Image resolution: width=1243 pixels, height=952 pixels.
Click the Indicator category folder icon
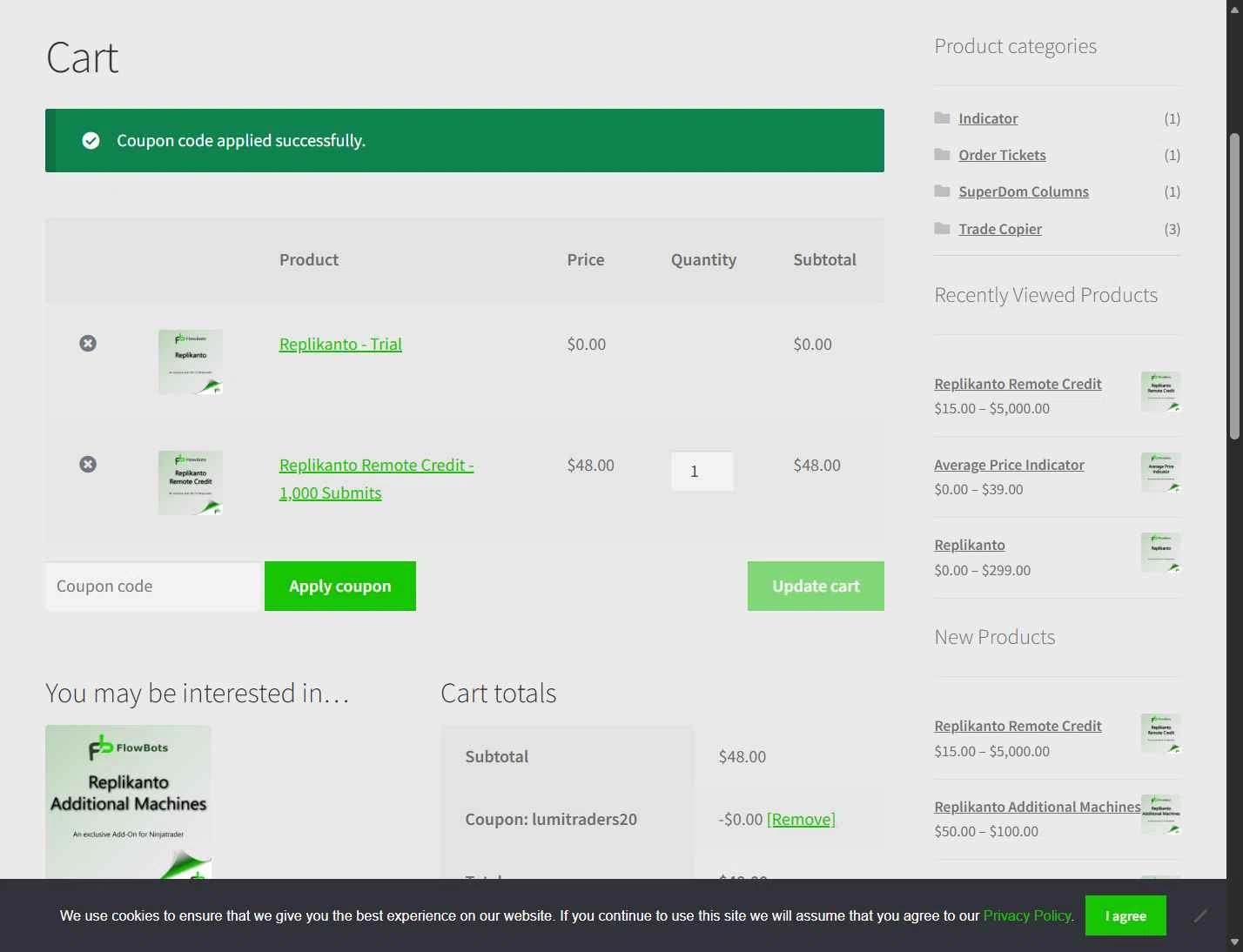(x=942, y=117)
